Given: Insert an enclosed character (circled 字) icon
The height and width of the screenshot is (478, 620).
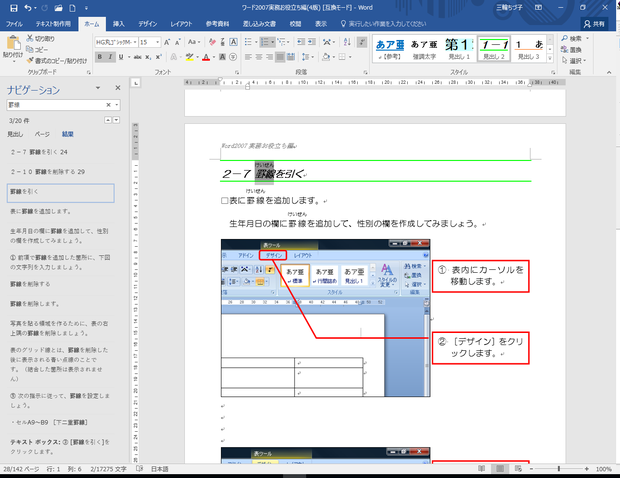Looking at the screenshot, I should coord(233,57).
